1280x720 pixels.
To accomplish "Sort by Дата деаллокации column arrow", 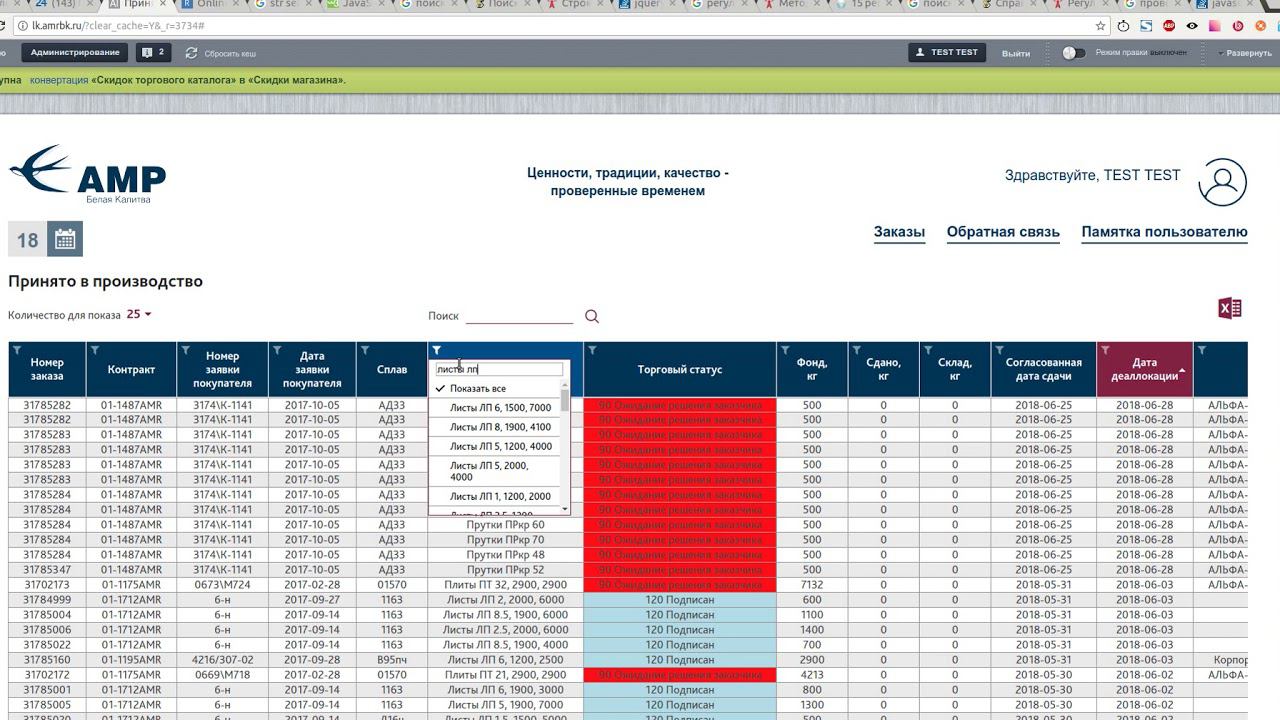I will click(1182, 370).
